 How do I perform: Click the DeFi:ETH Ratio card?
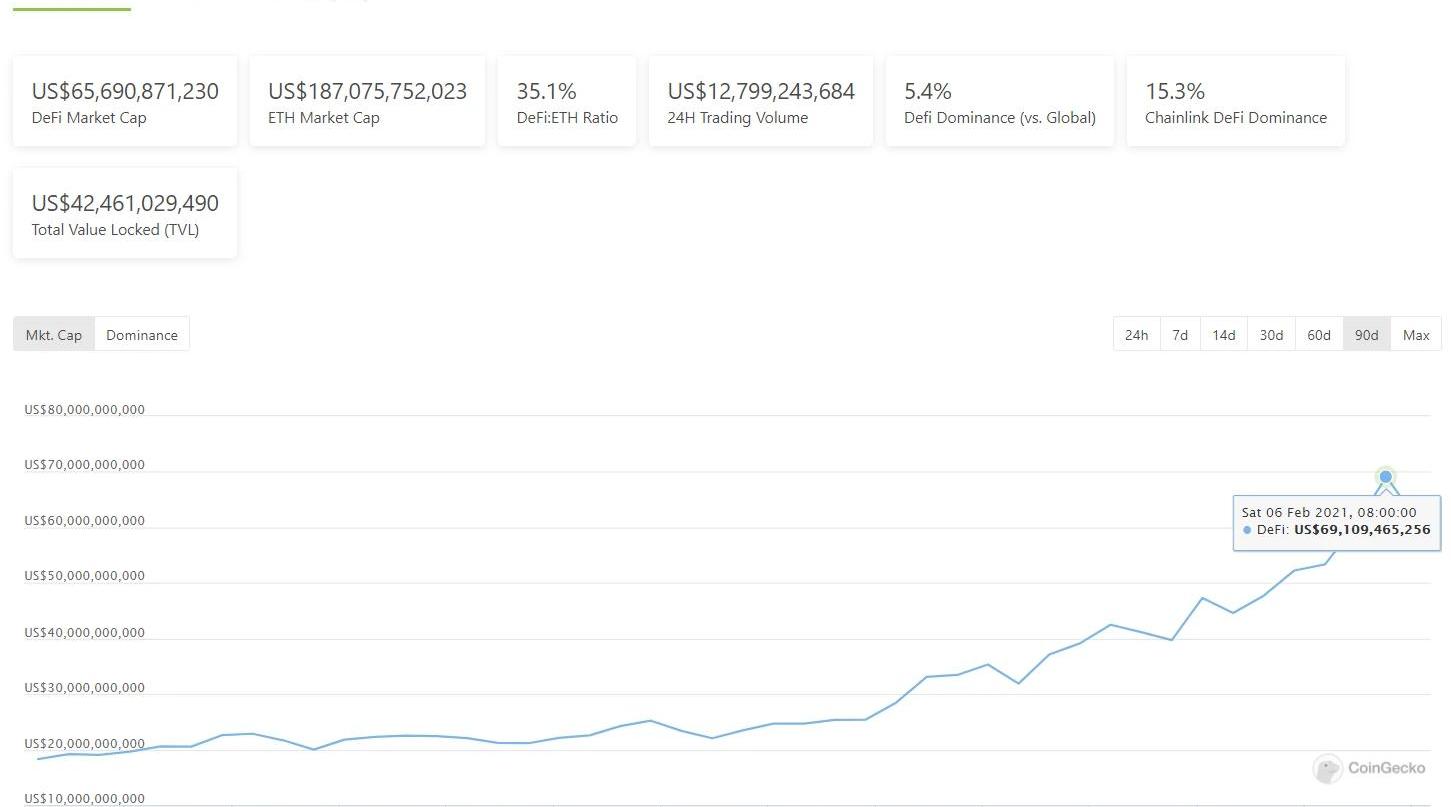pyautogui.click(x=567, y=102)
